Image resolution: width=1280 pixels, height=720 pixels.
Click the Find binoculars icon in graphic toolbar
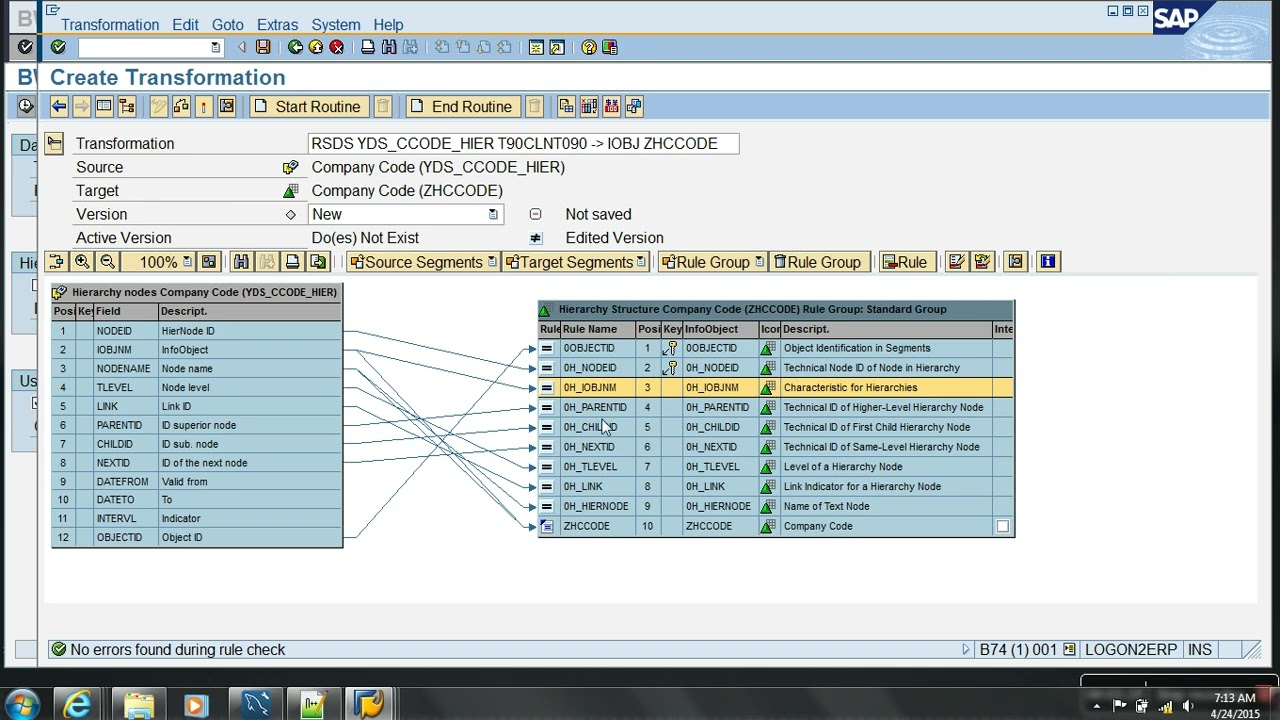[241, 262]
